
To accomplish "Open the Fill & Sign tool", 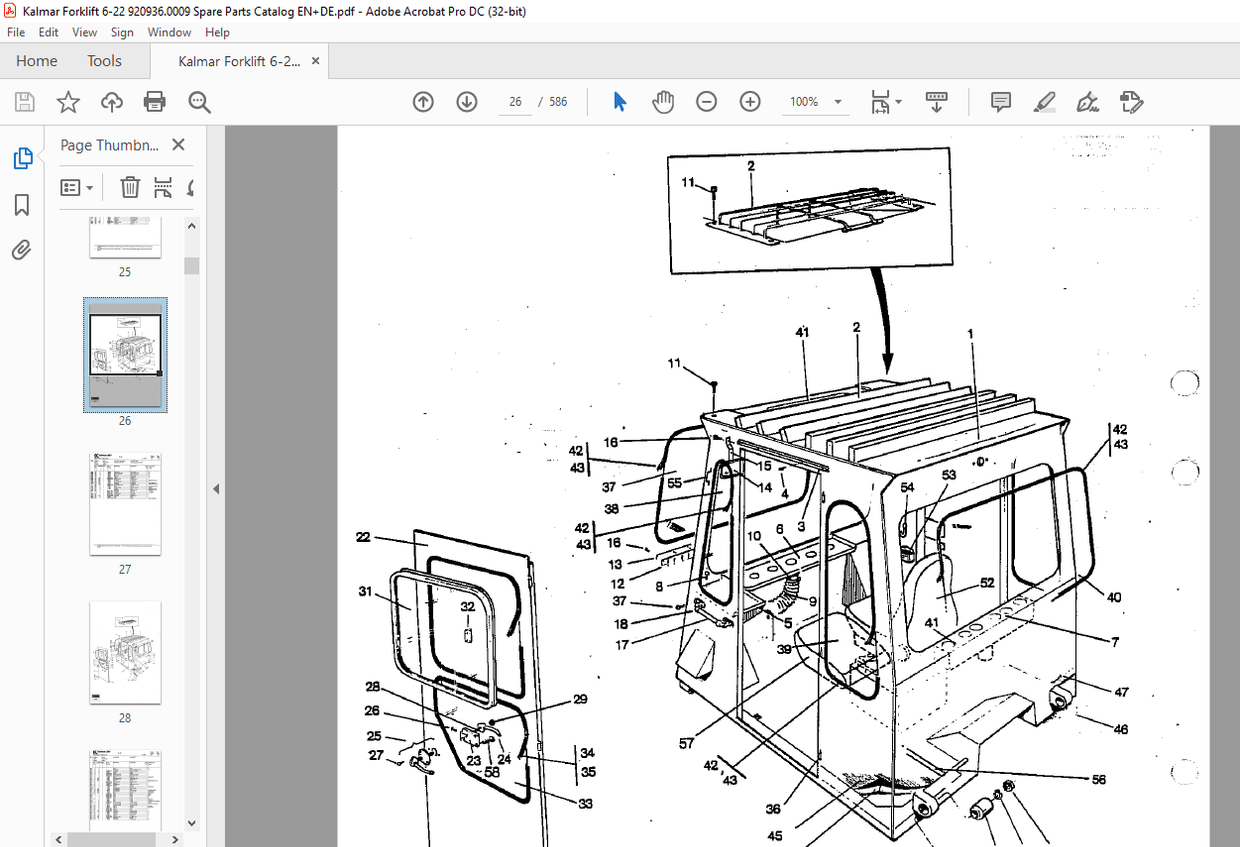I will pos(1087,101).
